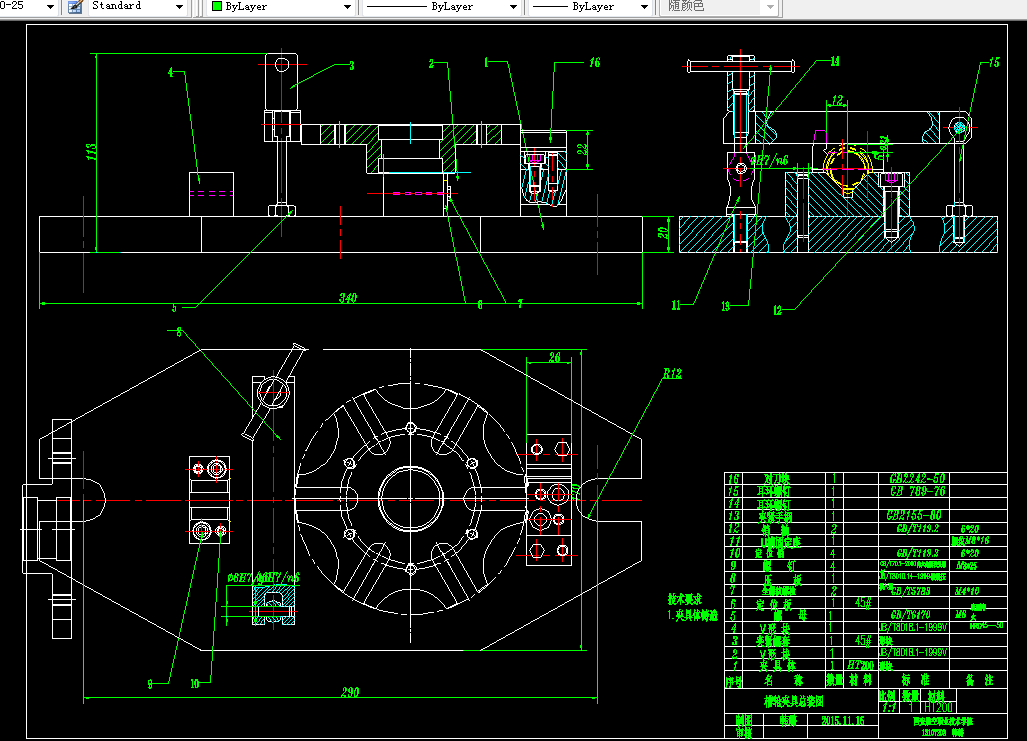Click the 1:1 scale value in title block
Viewport: 1027px width, 741px height.
[x=888, y=708]
